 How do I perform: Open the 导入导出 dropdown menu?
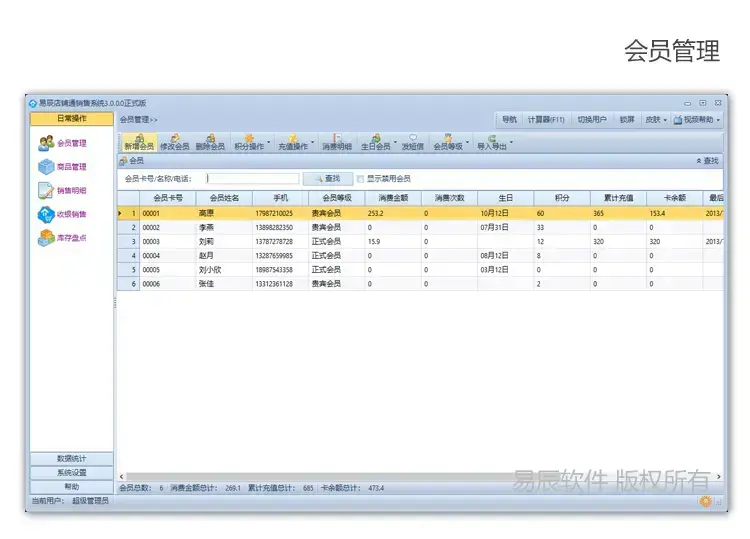(493, 142)
